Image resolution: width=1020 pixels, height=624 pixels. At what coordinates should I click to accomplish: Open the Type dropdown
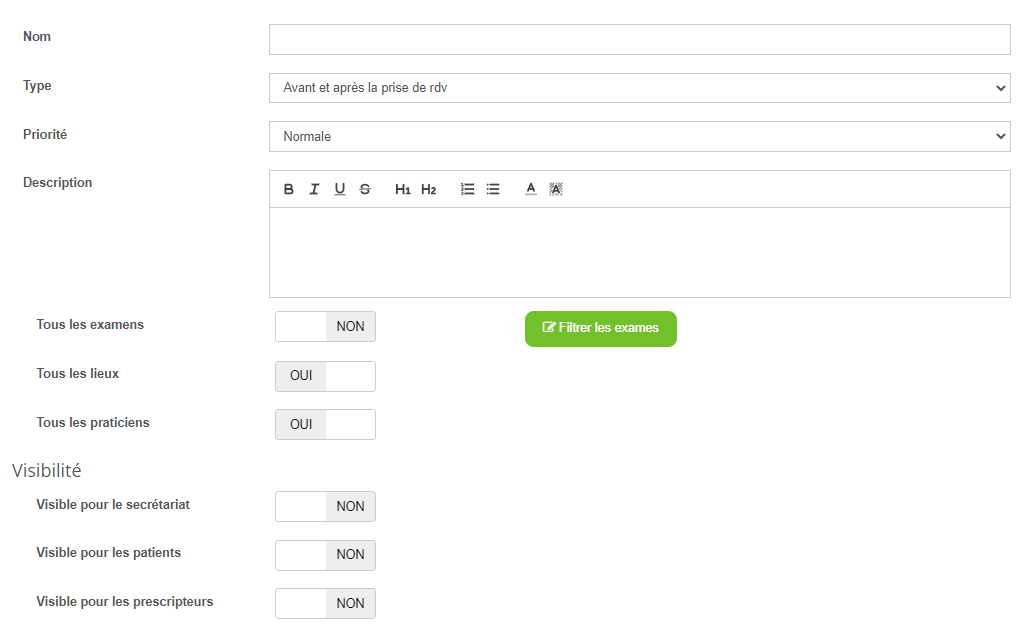coord(639,88)
